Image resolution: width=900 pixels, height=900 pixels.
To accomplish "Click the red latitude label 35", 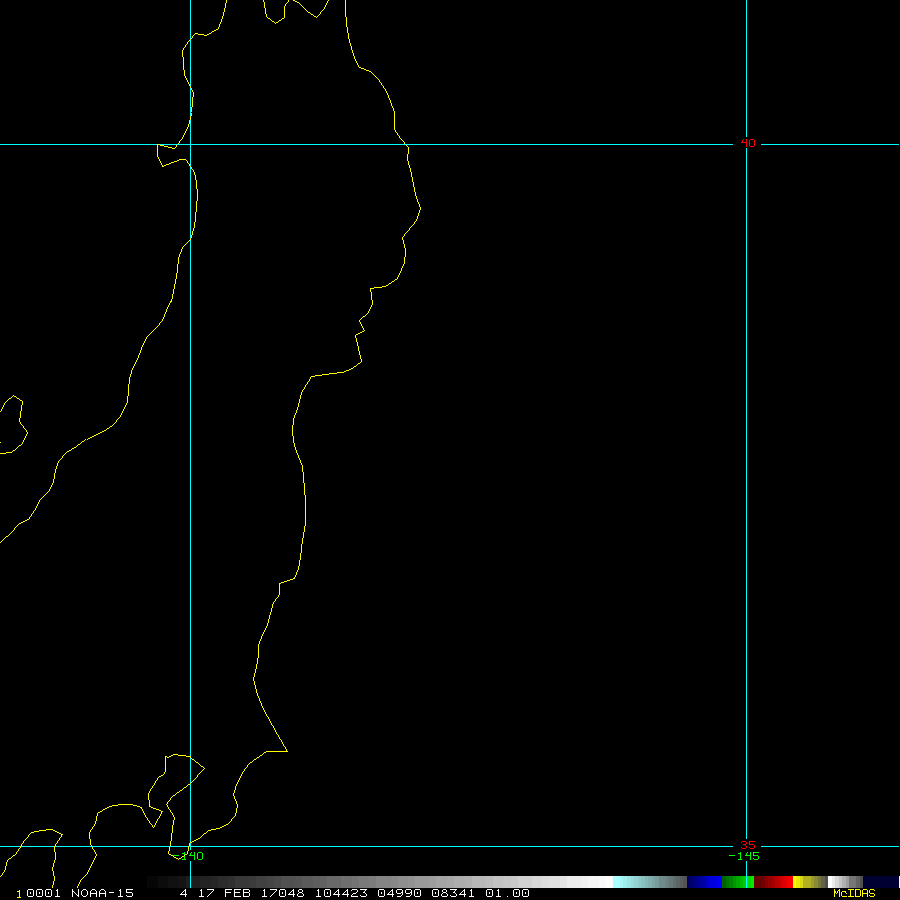I will click(x=748, y=845).
